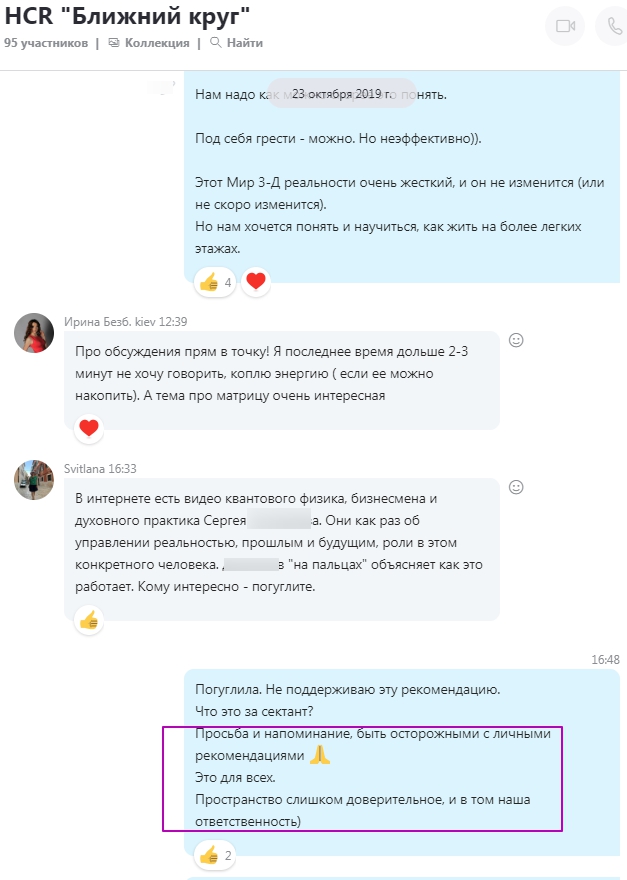Open the Коллекция gallery
Screen dimensions: 627x880
(x=149, y=43)
